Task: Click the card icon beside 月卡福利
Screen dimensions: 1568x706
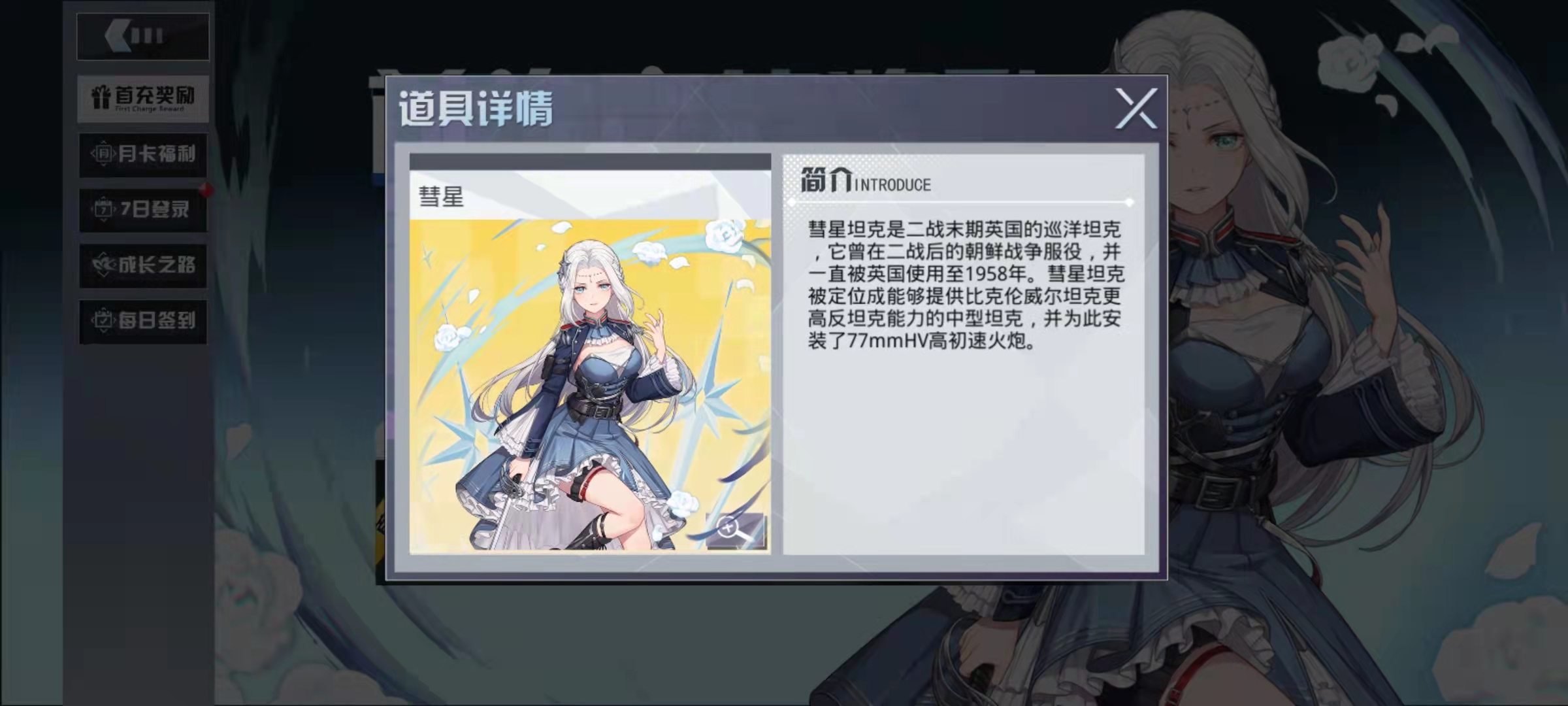Action: 103,154
